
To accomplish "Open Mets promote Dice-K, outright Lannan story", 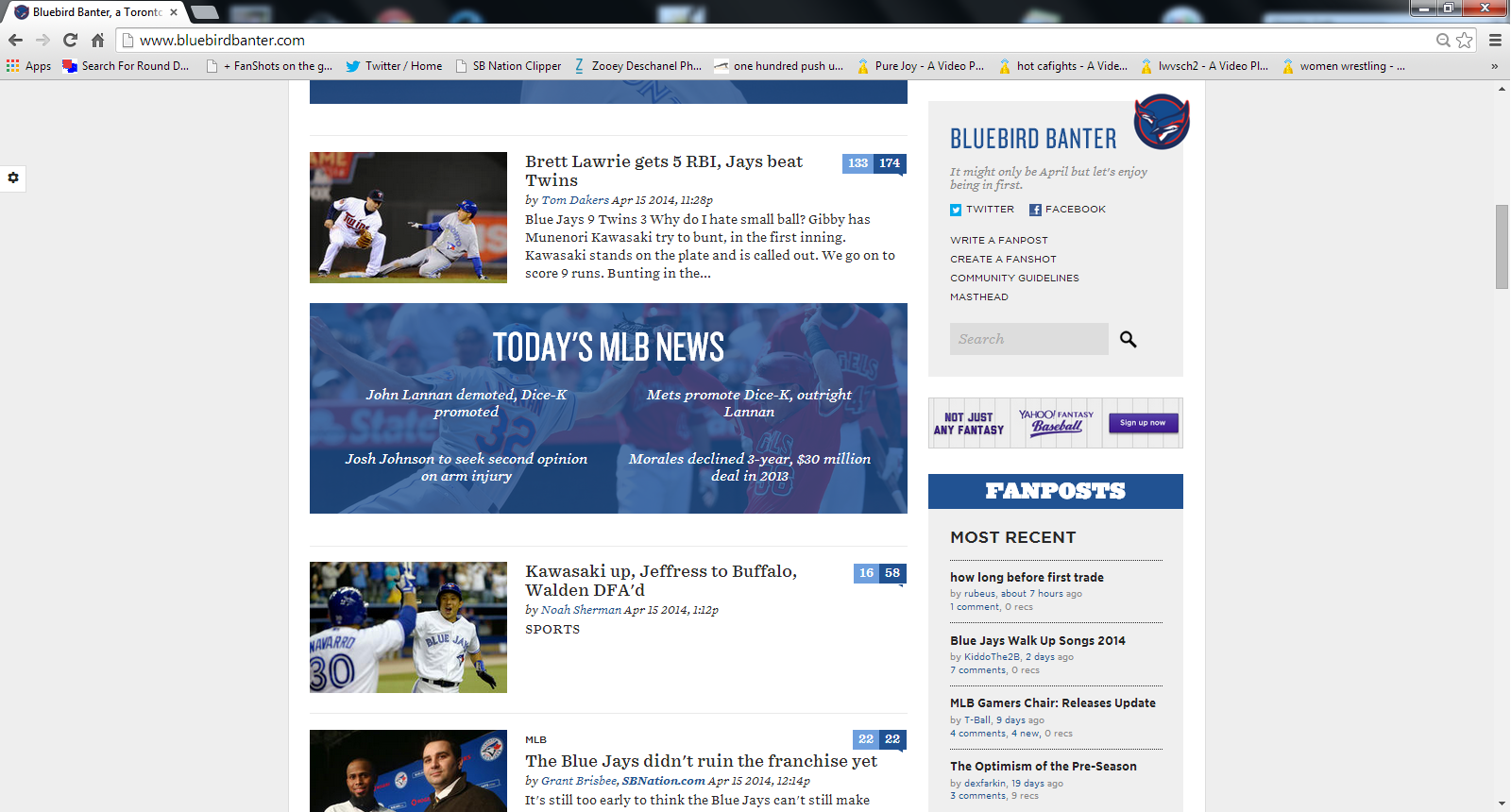I will [749, 403].
